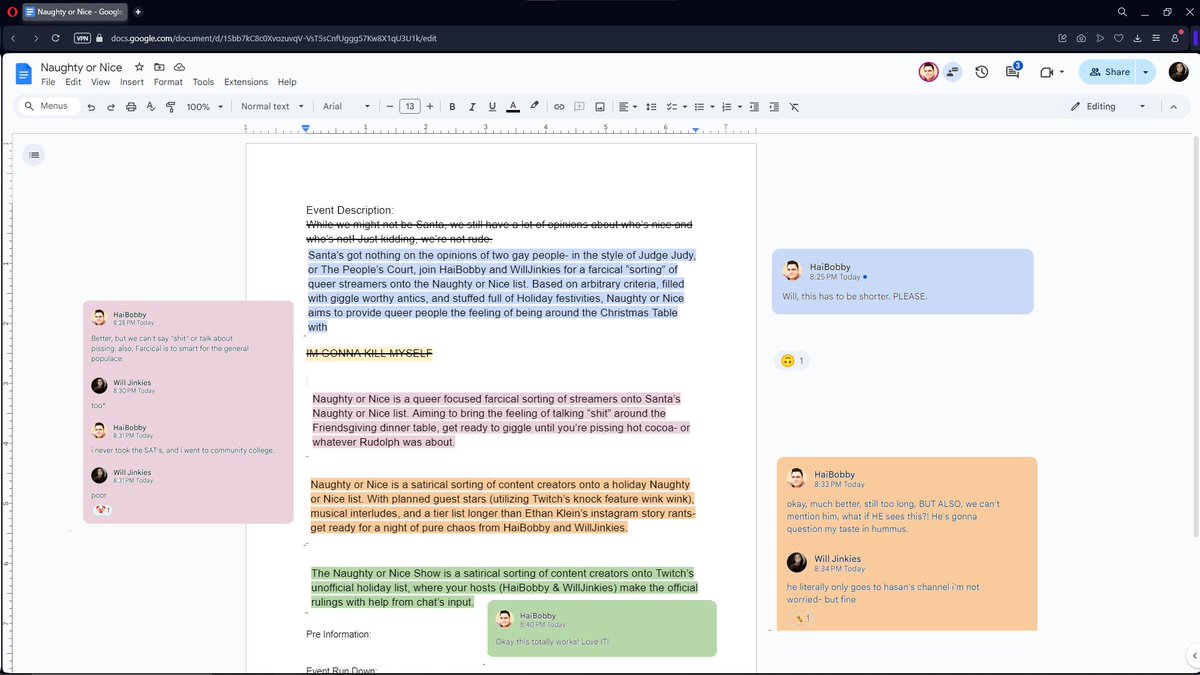The image size is (1200, 675).
Task: Open the Arial font dropdown
Action: coord(346,106)
